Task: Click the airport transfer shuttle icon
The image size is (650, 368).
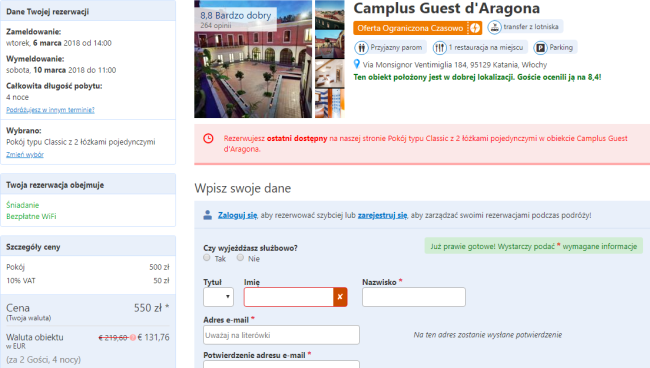Action: point(494,27)
